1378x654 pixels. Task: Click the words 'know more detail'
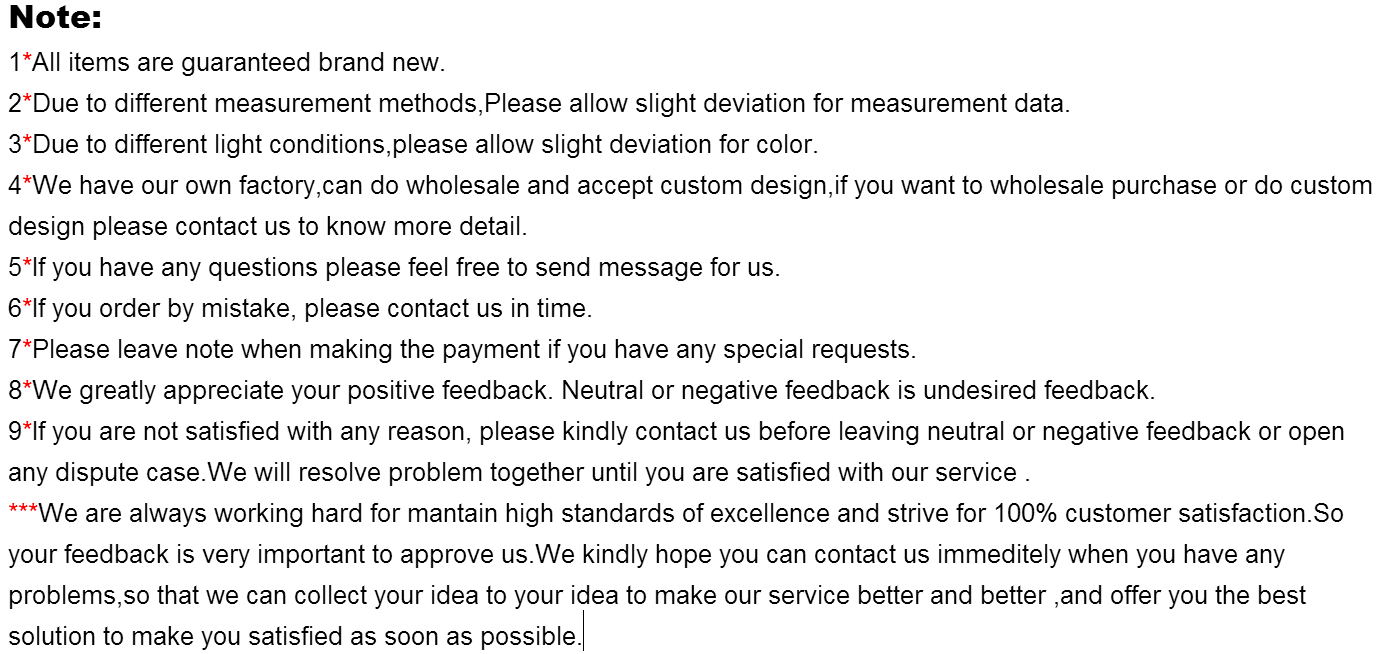(x=426, y=227)
